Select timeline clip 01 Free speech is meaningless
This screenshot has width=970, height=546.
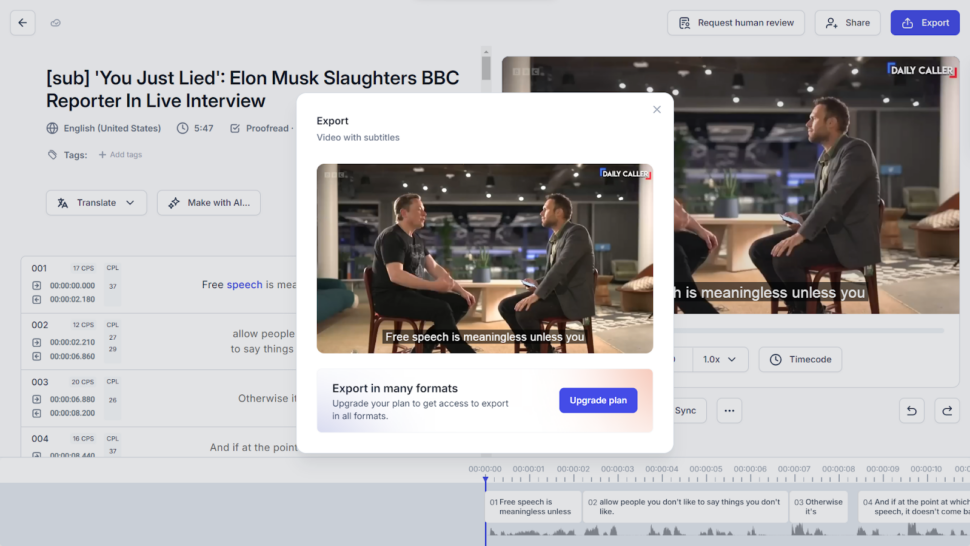(533, 506)
